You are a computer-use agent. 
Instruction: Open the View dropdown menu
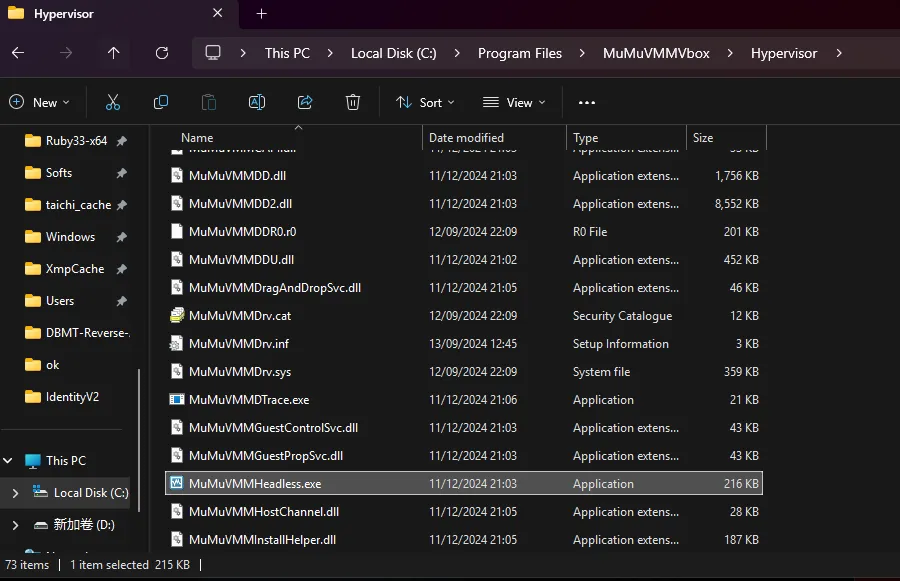coord(514,103)
